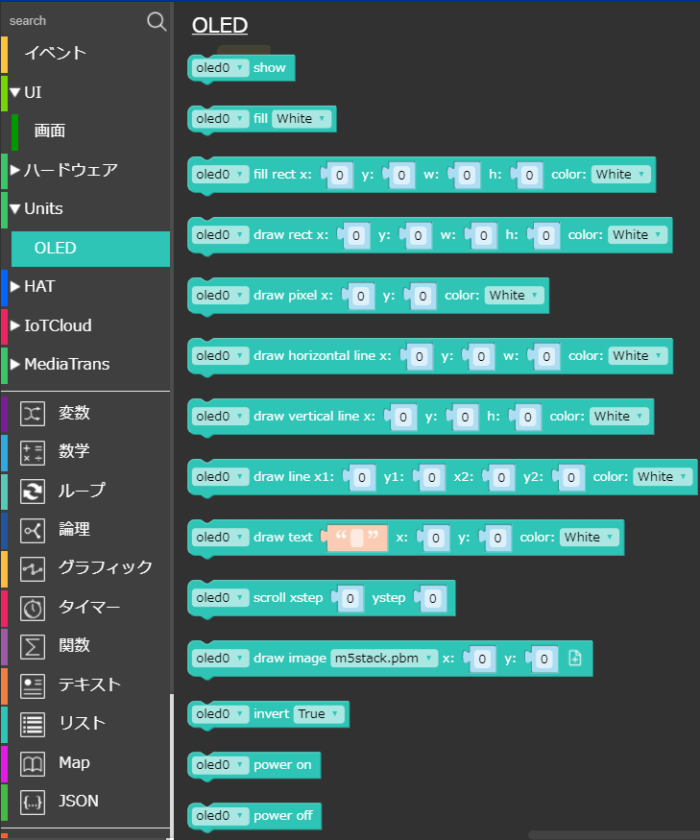Open the fill block White color dropdown
The image size is (700, 840).
[x=301, y=119]
